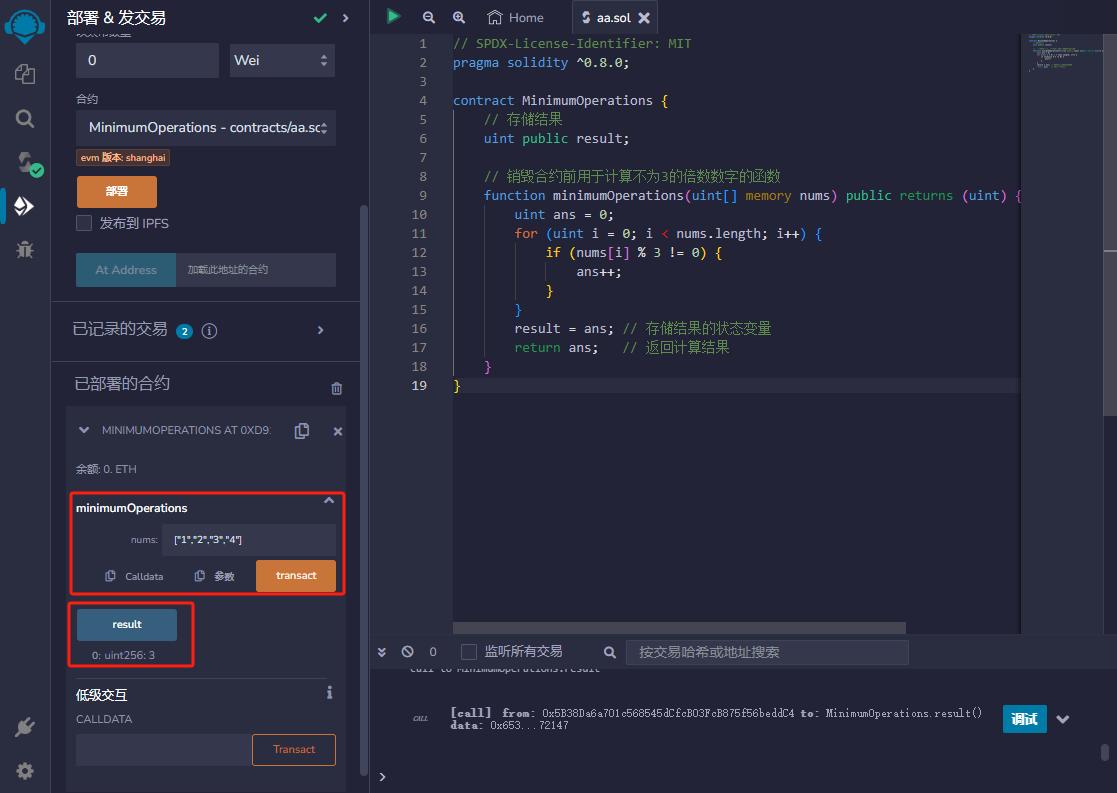This screenshot has height=793, width=1117.
Task: Click the recorded transactions count badge 2
Action: click(185, 331)
